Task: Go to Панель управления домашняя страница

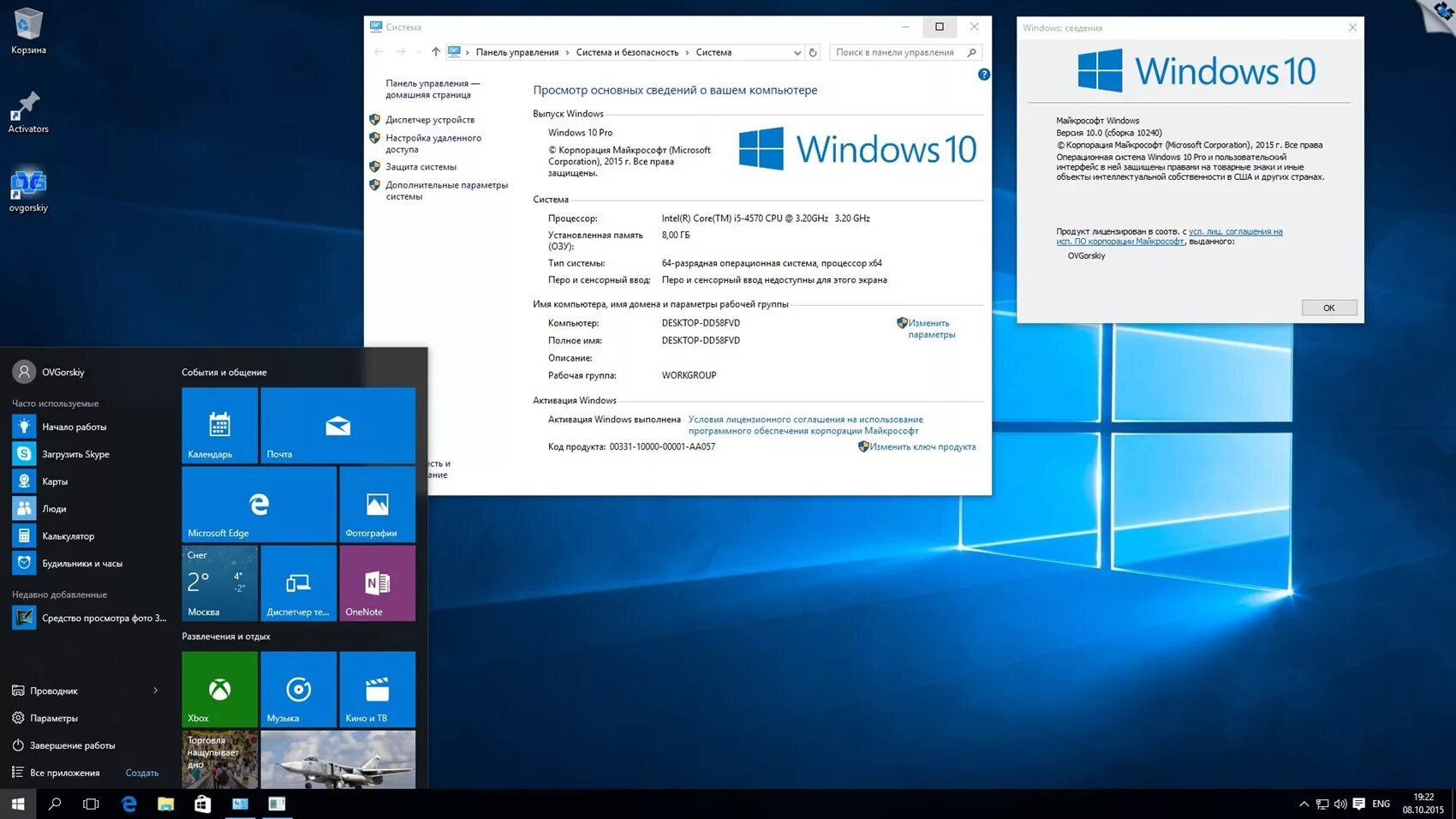Action: (x=433, y=89)
